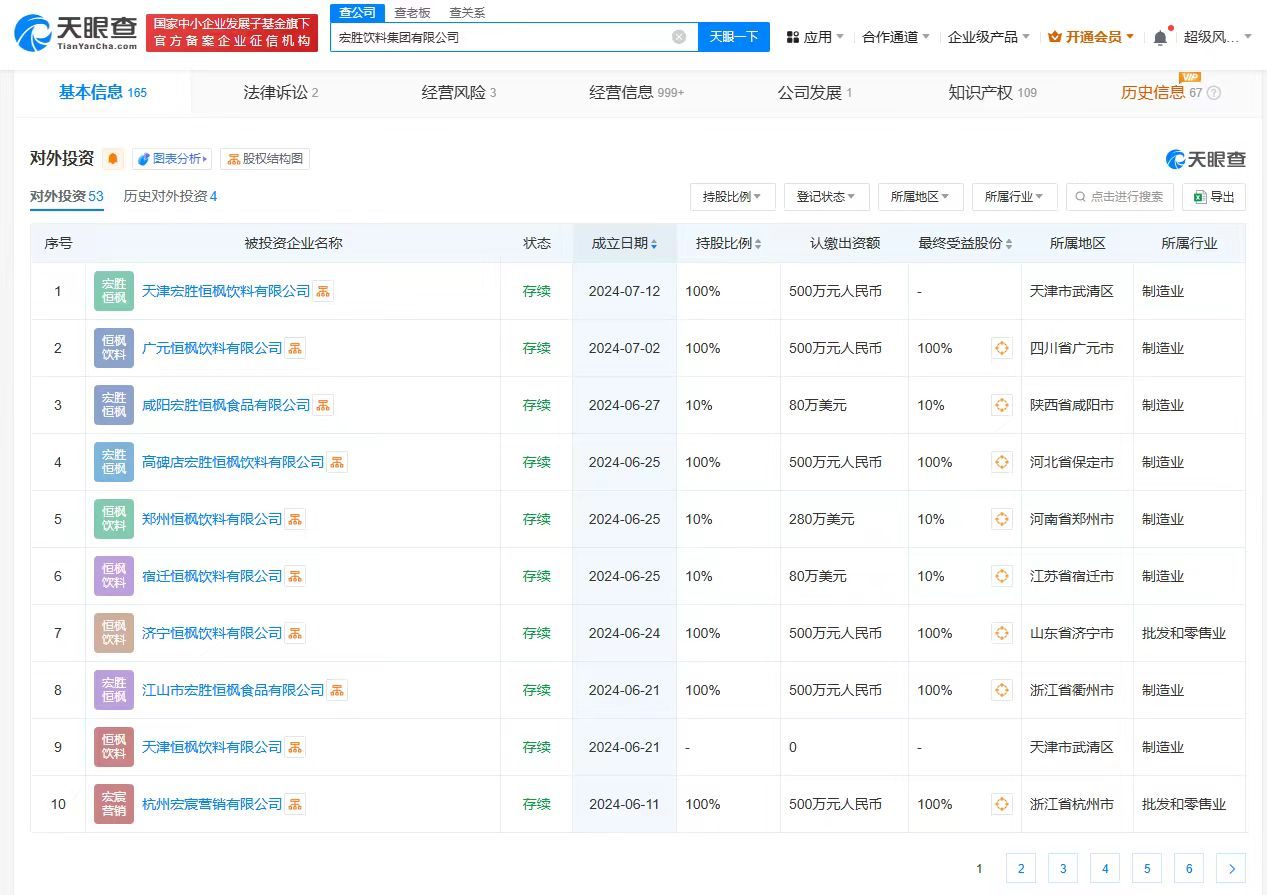Screen dimensions: 1267x895
Task: Click equity chain icon beside 天津宏胜恒枫饮料有限公司
Action: (x=325, y=291)
